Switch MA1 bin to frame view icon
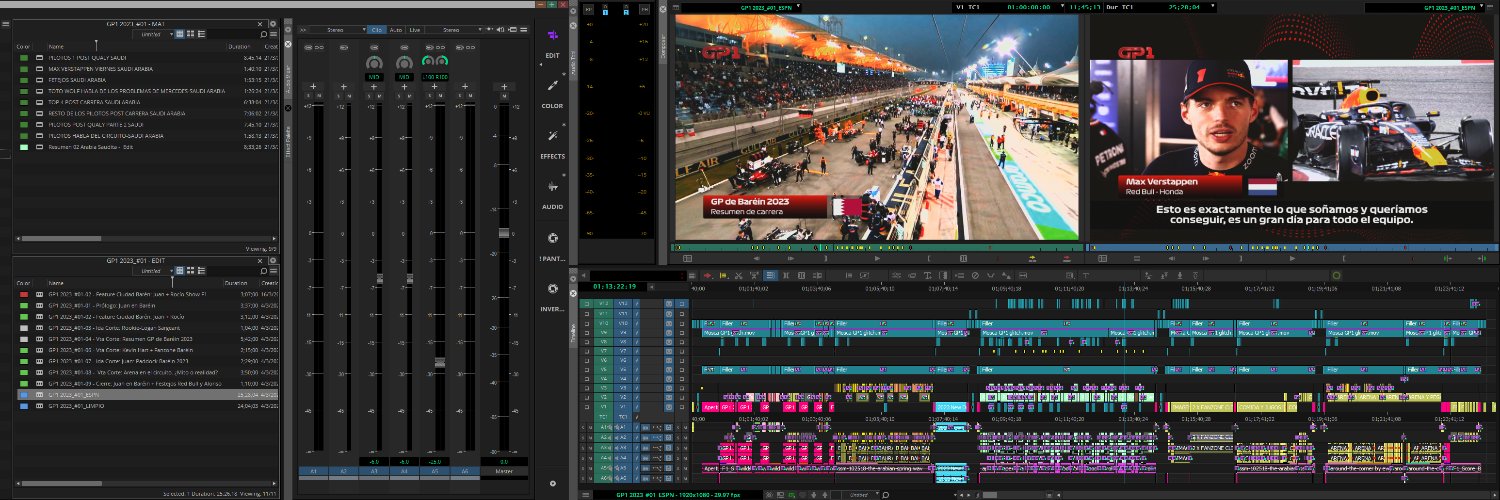The image size is (1500, 500). tap(190, 34)
